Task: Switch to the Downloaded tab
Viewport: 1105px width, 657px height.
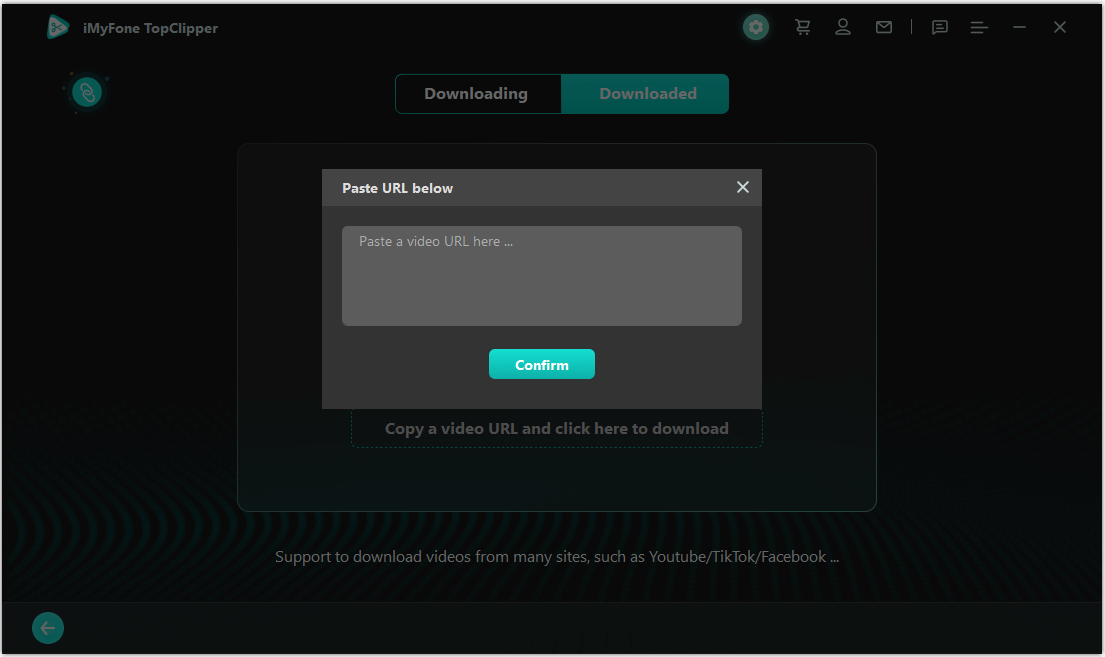Action: 645,94
